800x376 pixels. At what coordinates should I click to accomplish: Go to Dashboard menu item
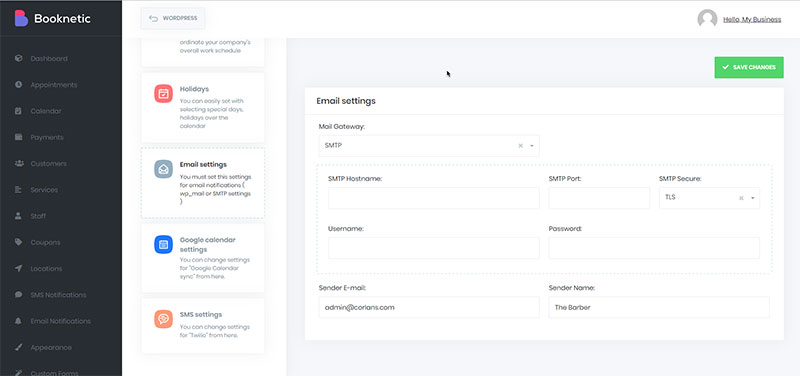[x=49, y=59]
